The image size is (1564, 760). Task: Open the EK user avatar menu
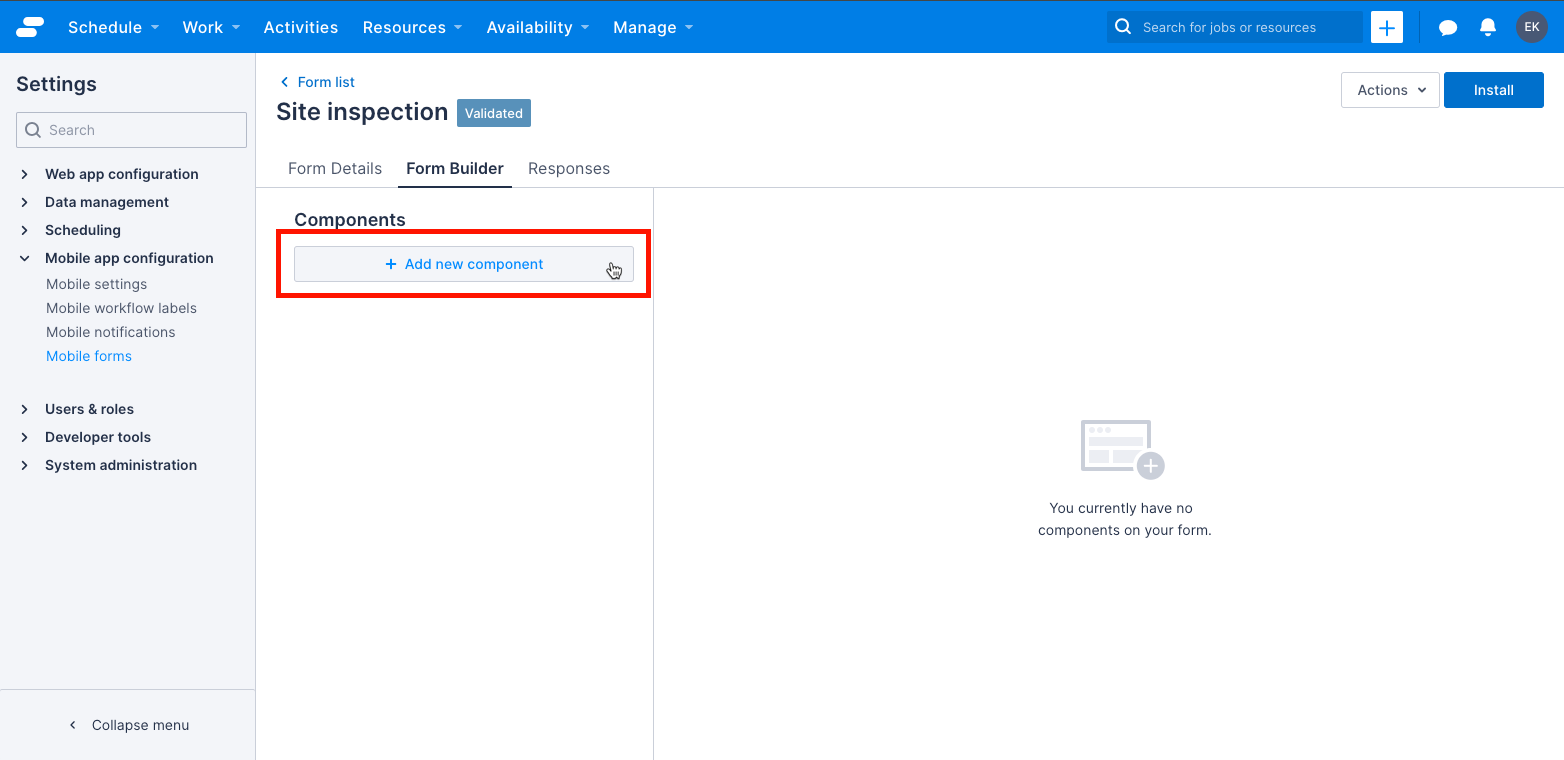pyautogui.click(x=1531, y=27)
